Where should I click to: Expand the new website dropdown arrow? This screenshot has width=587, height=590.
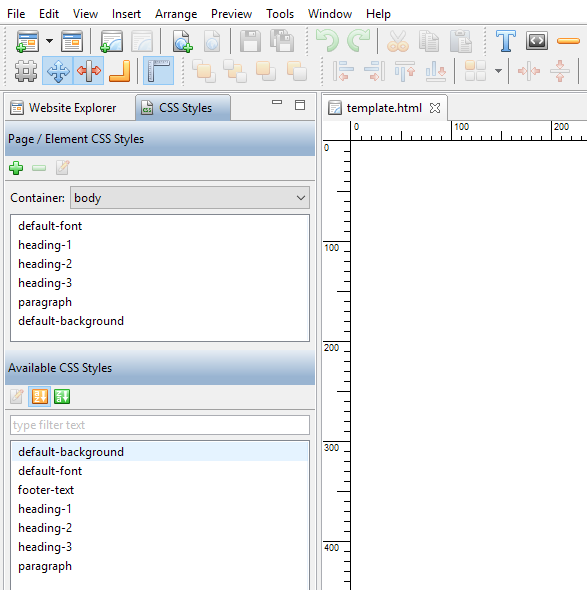tap(49, 41)
